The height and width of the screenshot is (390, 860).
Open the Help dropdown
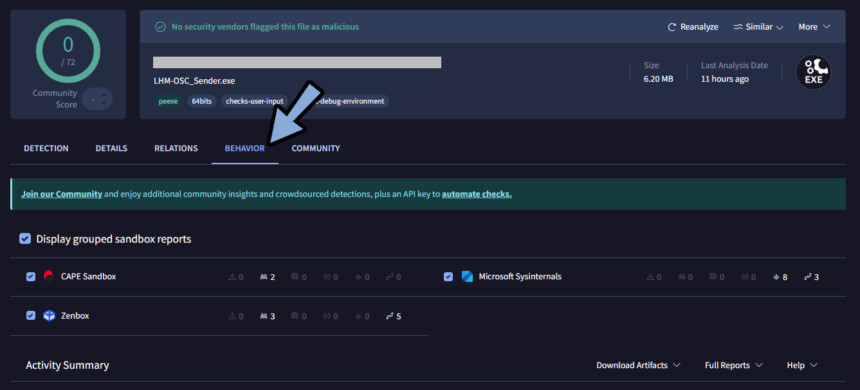click(x=802, y=365)
